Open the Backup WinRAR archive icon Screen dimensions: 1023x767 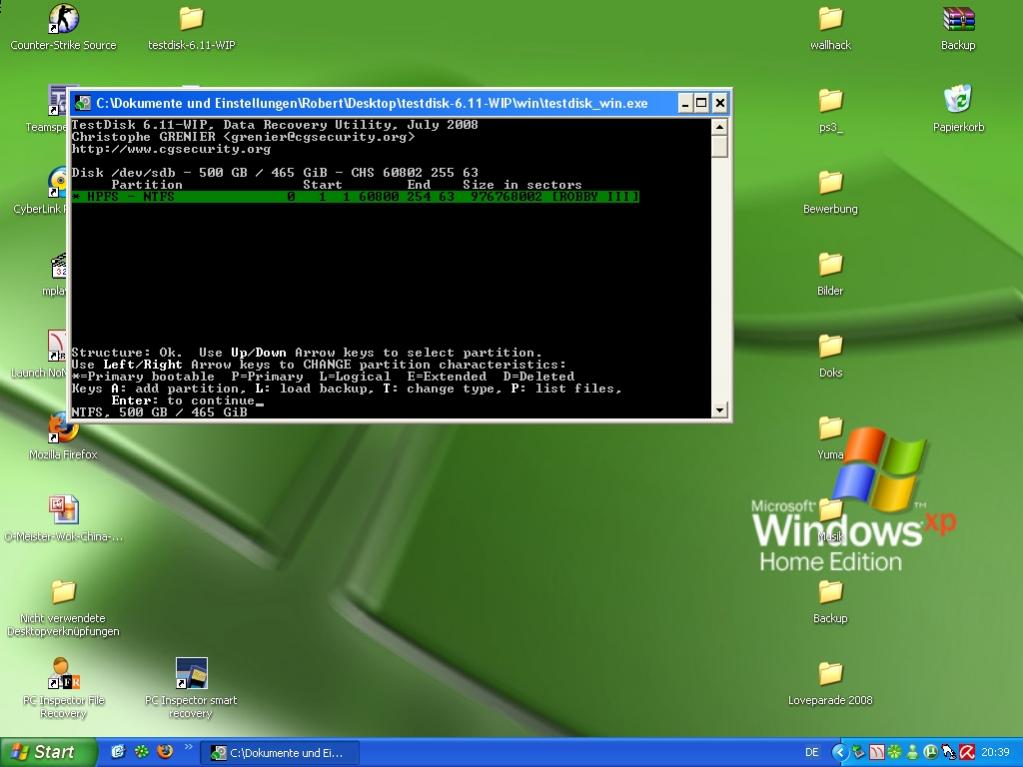(x=958, y=27)
